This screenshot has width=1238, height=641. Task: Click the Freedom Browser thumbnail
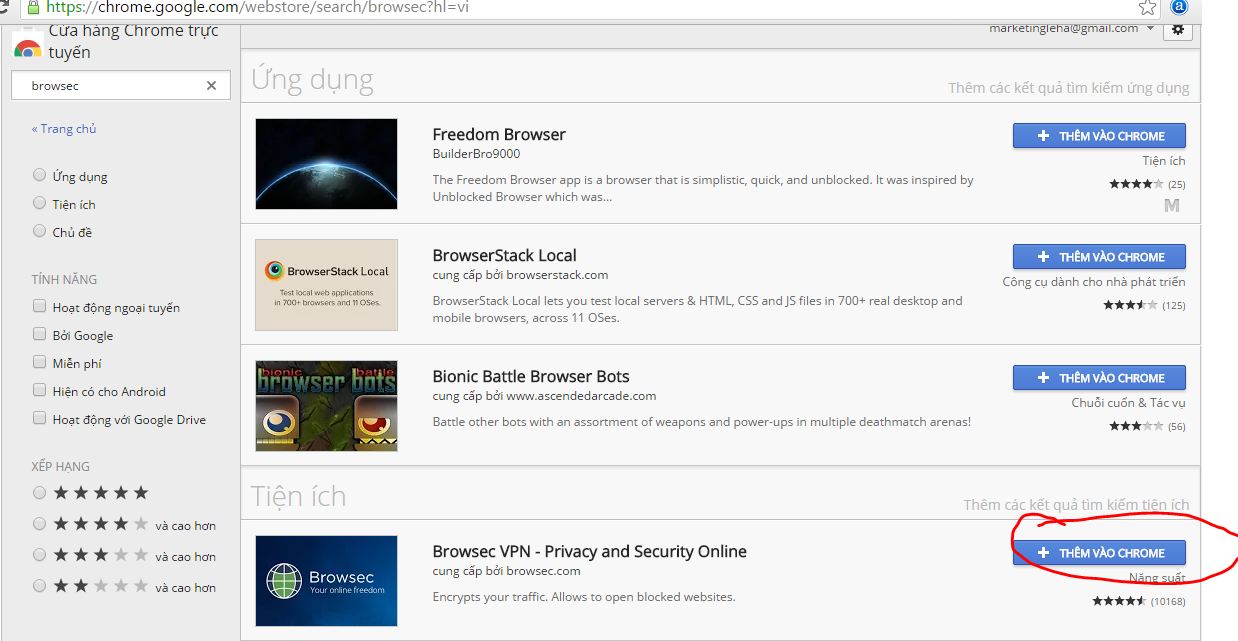326,164
